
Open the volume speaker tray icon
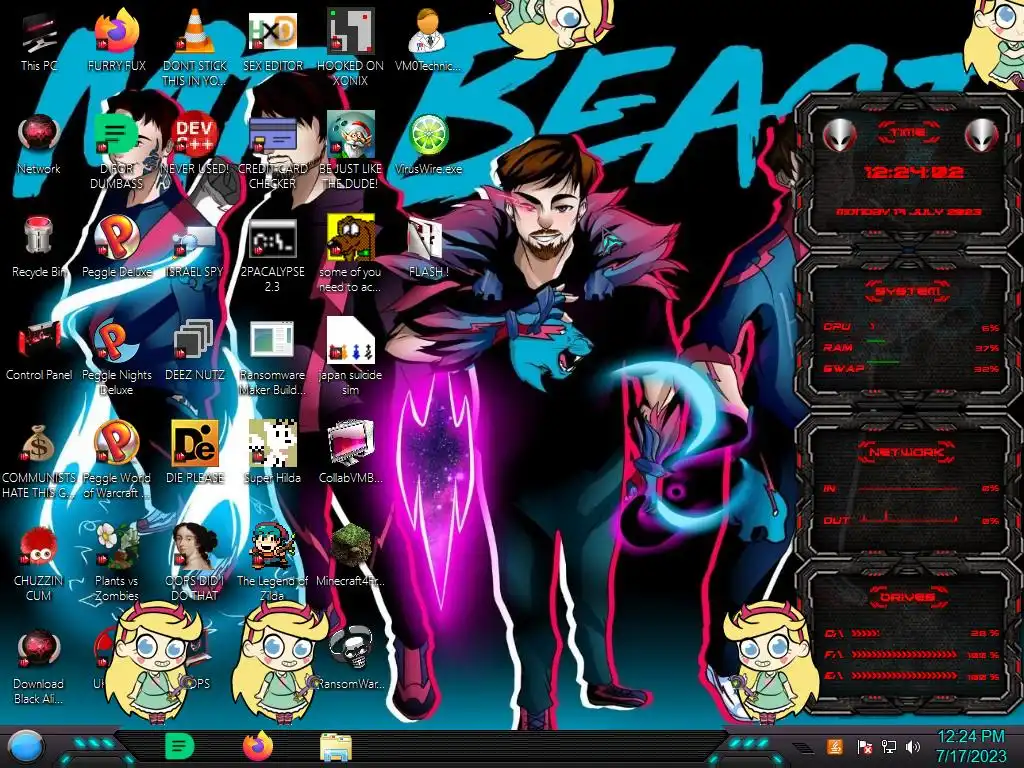tap(912, 746)
